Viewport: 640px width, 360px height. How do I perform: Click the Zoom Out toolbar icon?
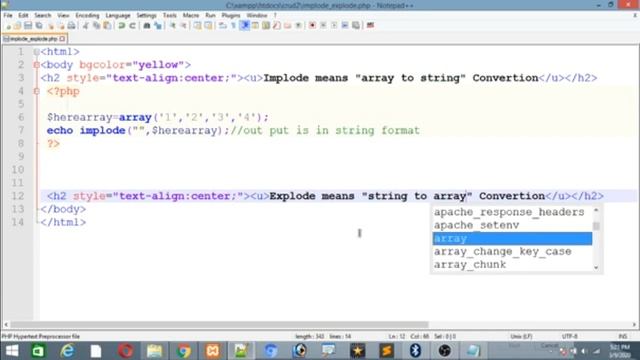click(x=183, y=26)
